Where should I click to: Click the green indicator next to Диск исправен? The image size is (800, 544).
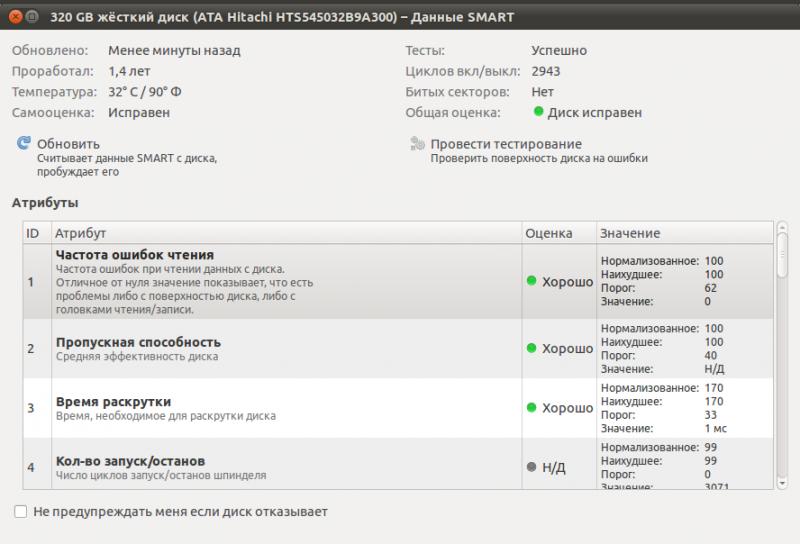click(539, 113)
